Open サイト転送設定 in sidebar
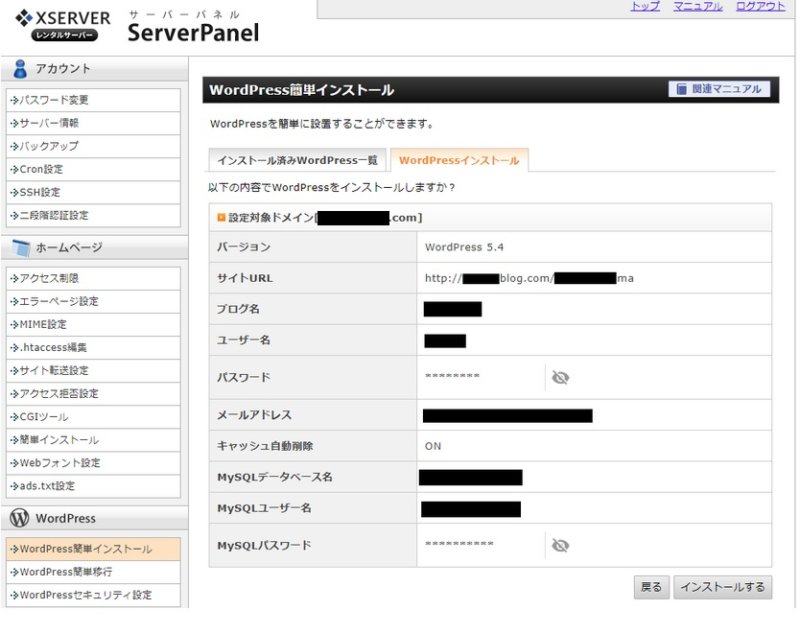 coord(93,370)
